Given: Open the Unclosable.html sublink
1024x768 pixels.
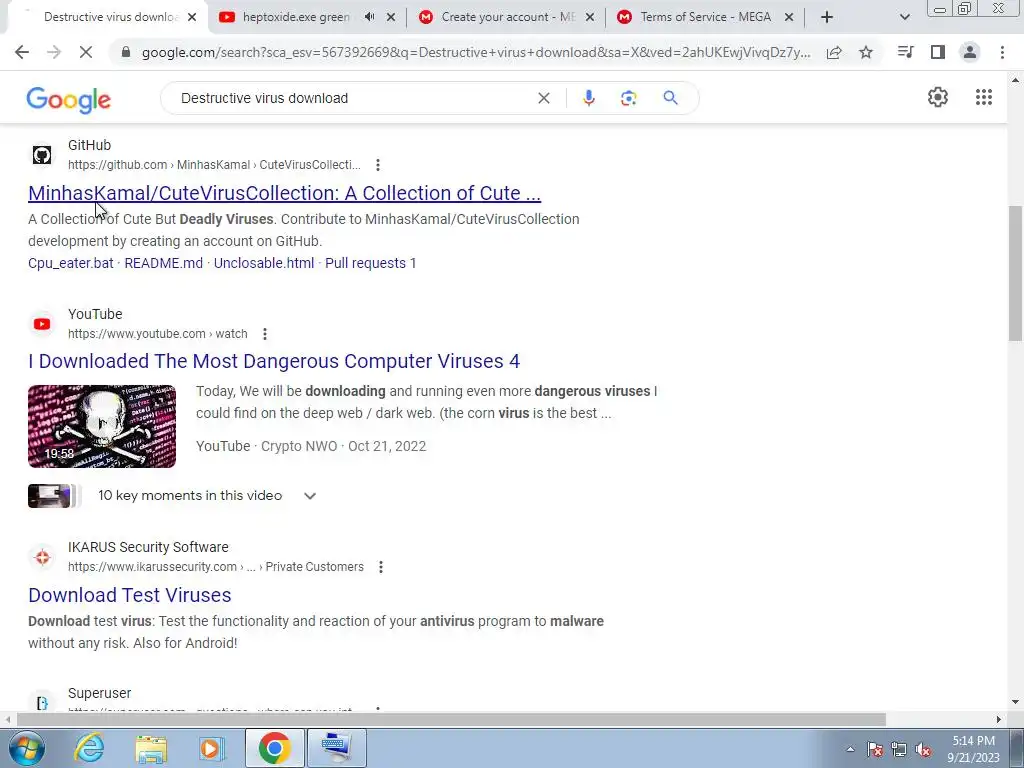Looking at the screenshot, I should (264, 263).
